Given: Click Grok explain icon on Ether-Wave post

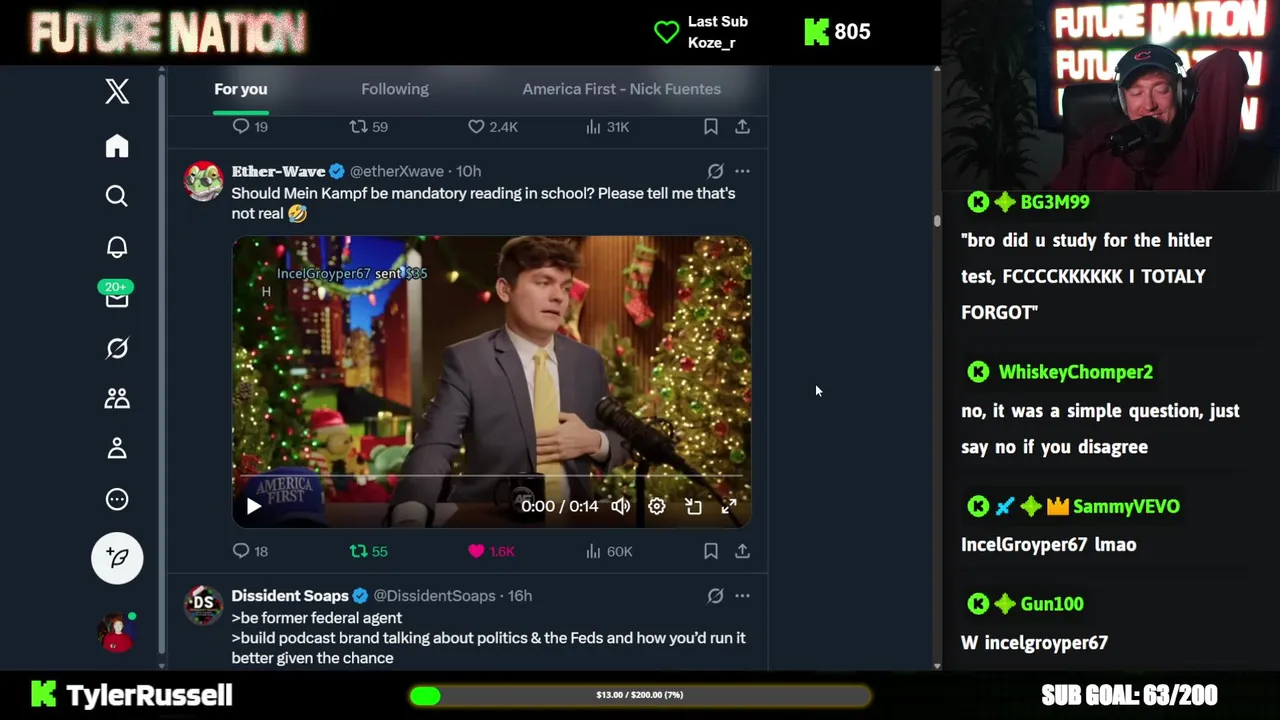Looking at the screenshot, I should [x=715, y=171].
